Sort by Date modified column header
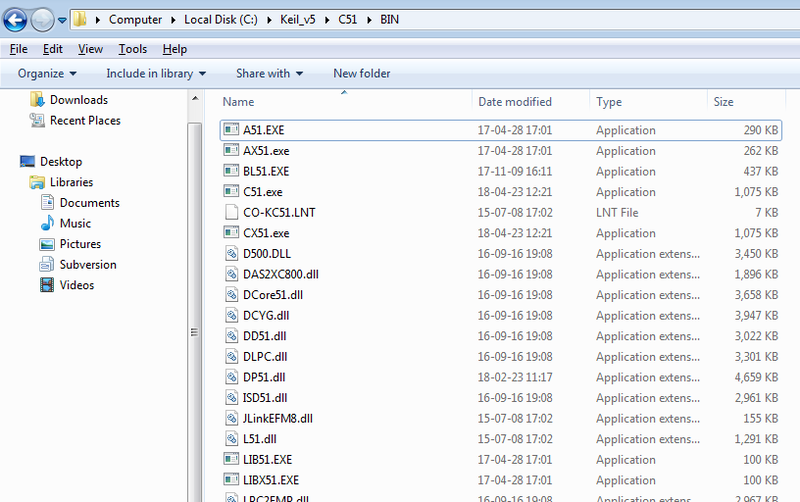The width and height of the screenshot is (800, 502). coord(515,102)
